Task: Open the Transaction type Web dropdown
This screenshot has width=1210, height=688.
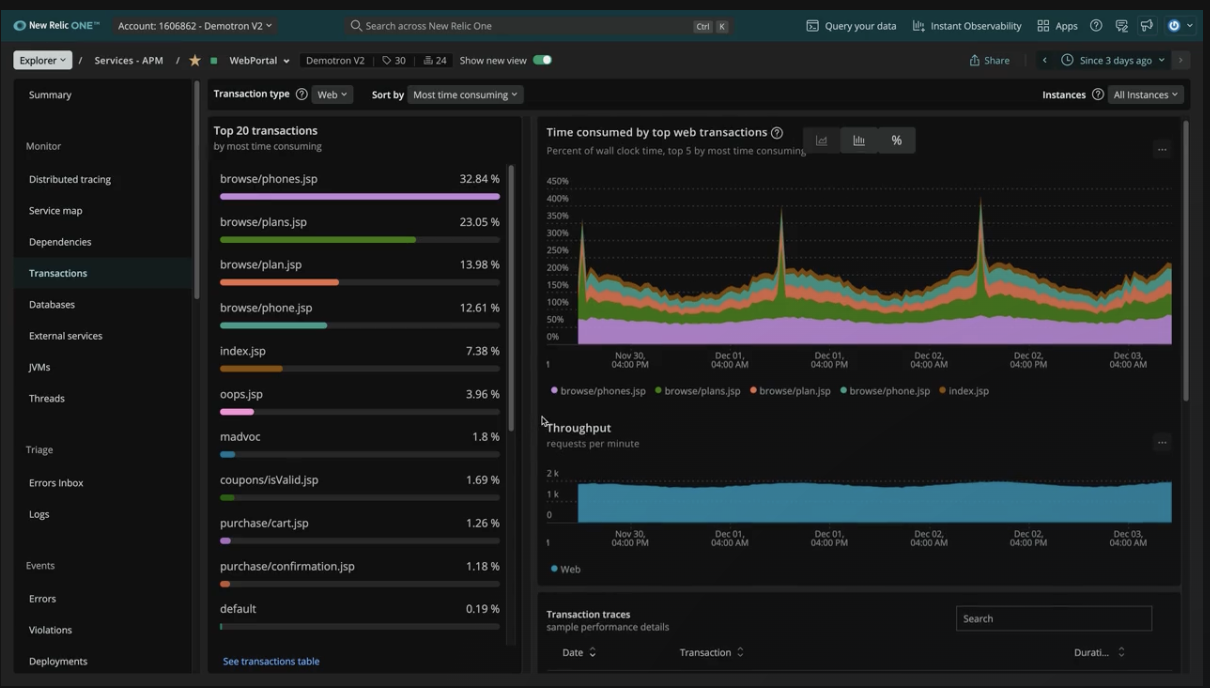Action: click(x=333, y=93)
